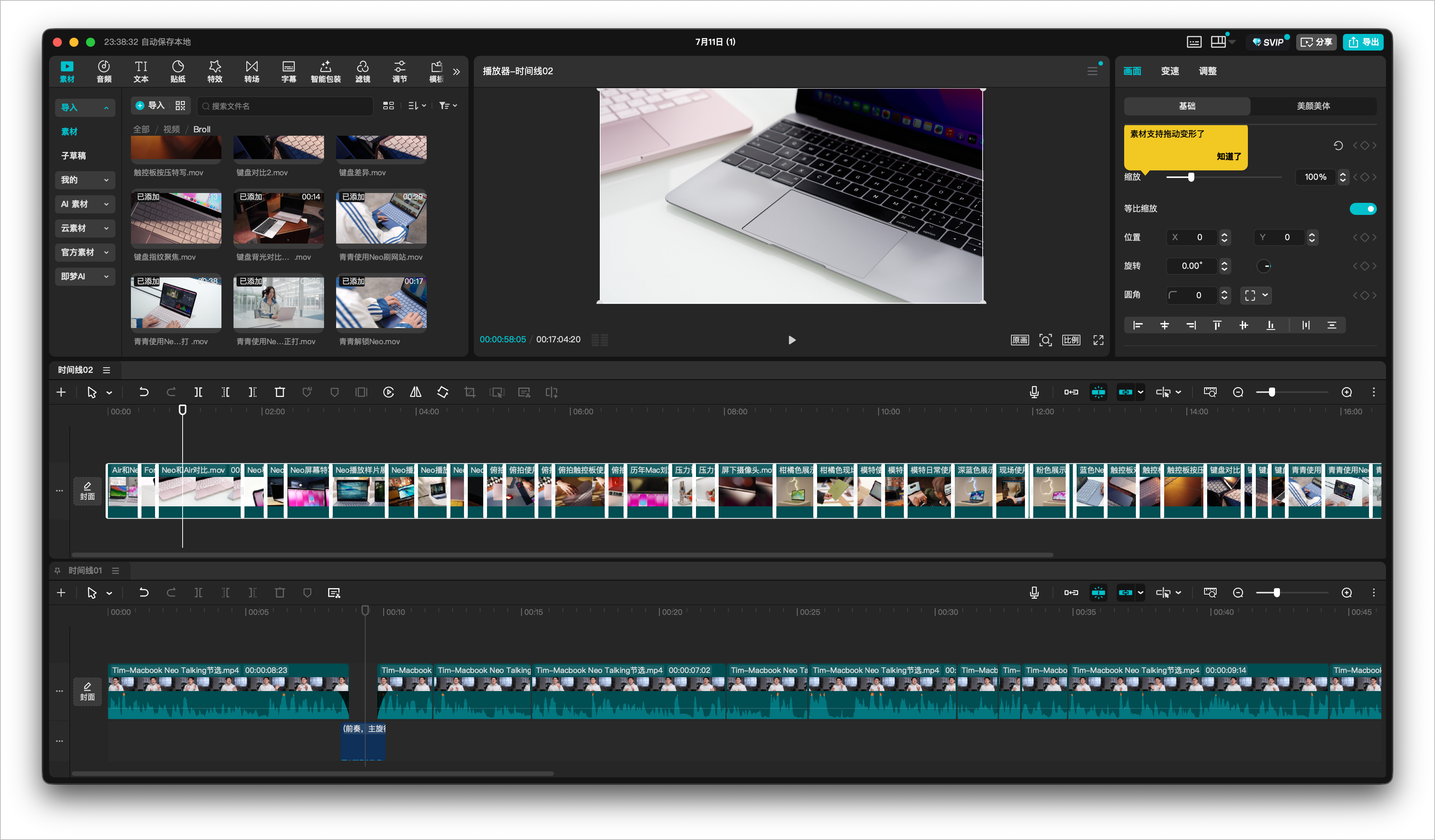1435x840 pixels.
Task: Toggle main track magnet in 时间线01
Action: point(1071,593)
